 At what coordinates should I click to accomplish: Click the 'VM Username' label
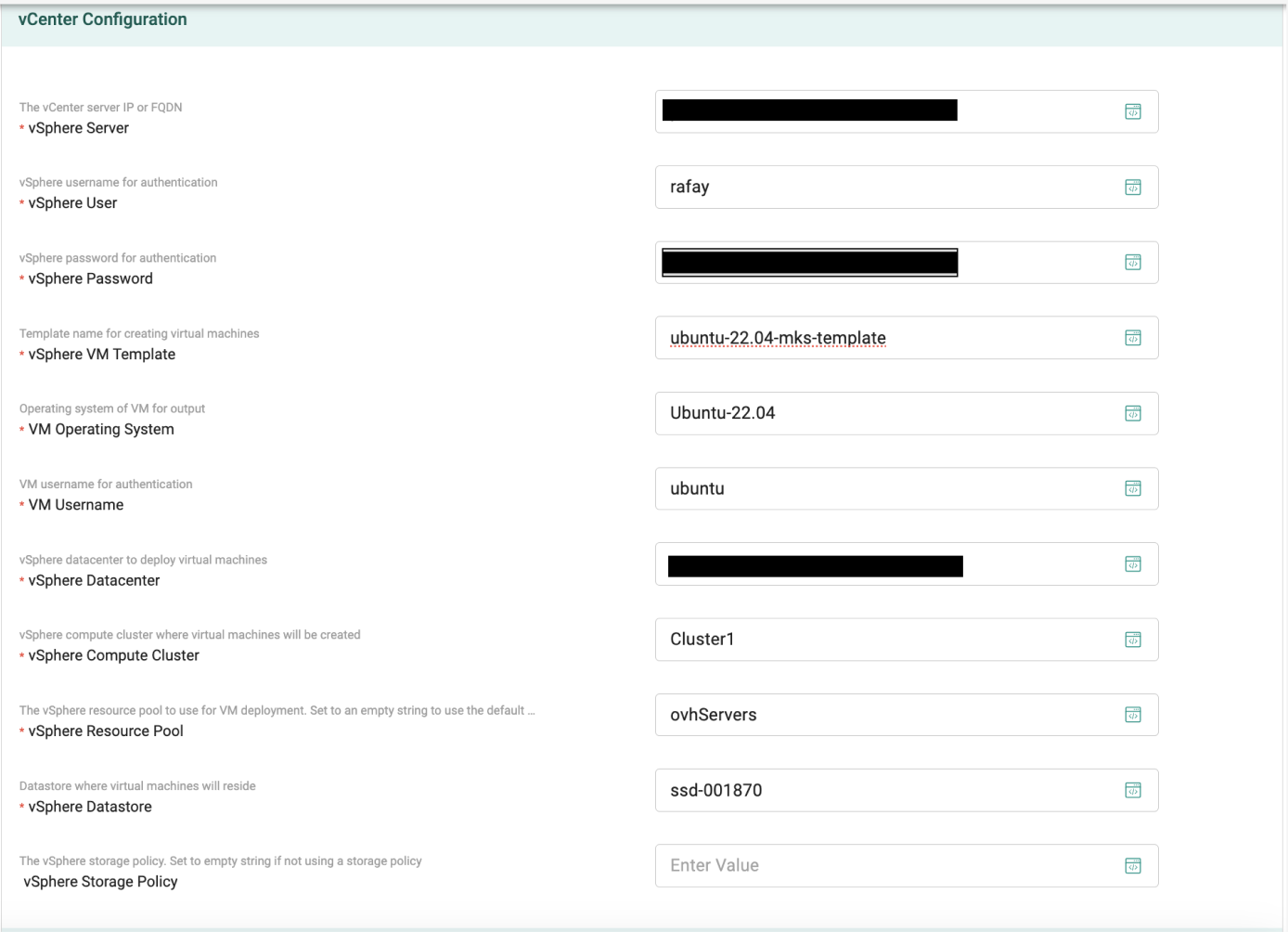point(76,505)
